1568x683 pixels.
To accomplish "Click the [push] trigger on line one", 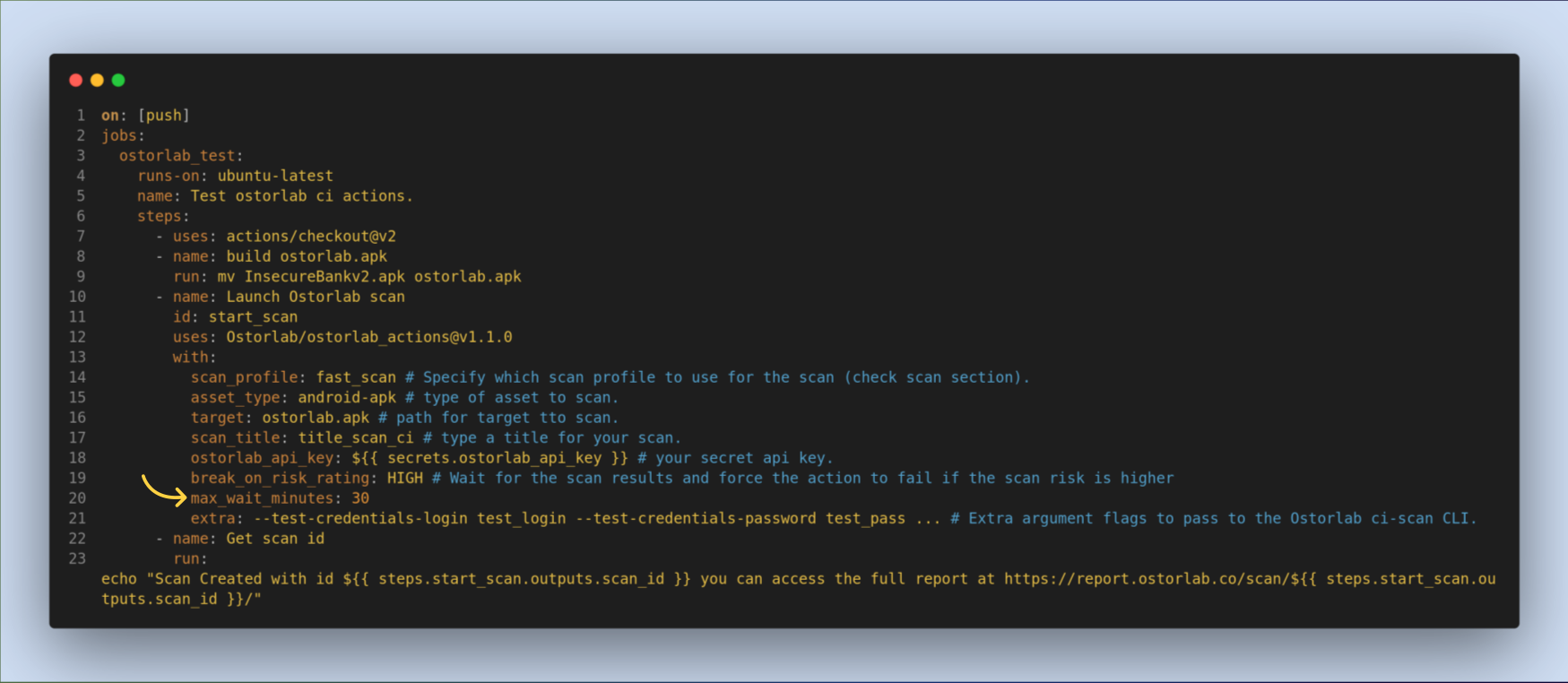I will (x=164, y=116).
